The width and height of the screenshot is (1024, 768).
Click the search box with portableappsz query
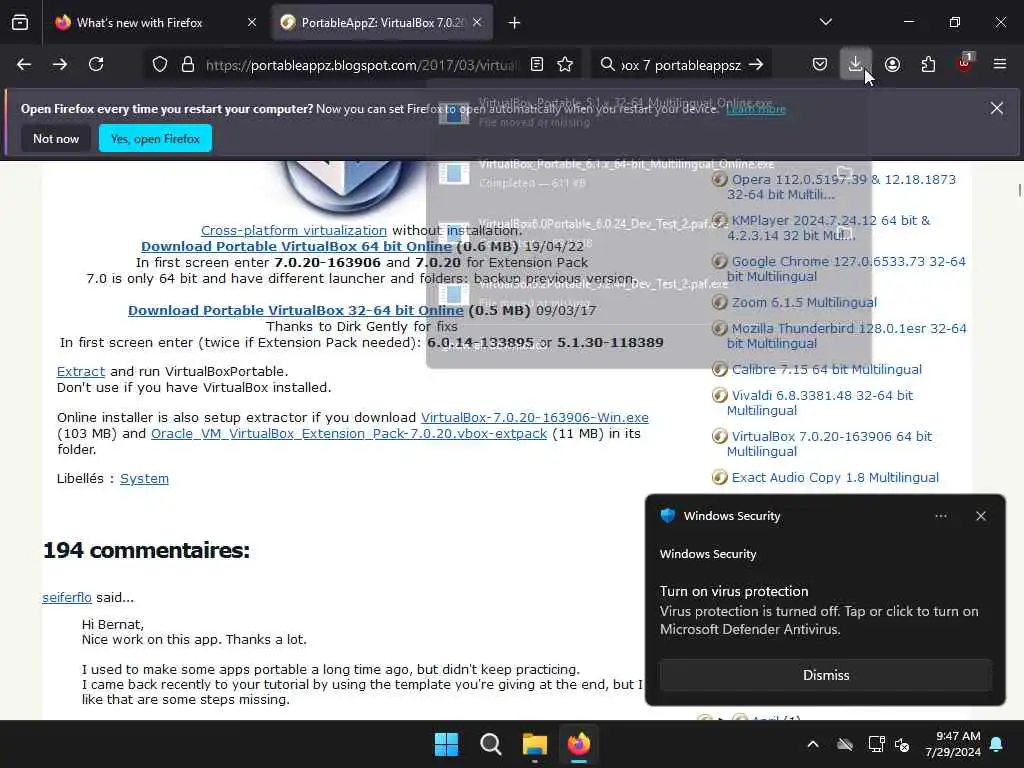click(x=680, y=65)
